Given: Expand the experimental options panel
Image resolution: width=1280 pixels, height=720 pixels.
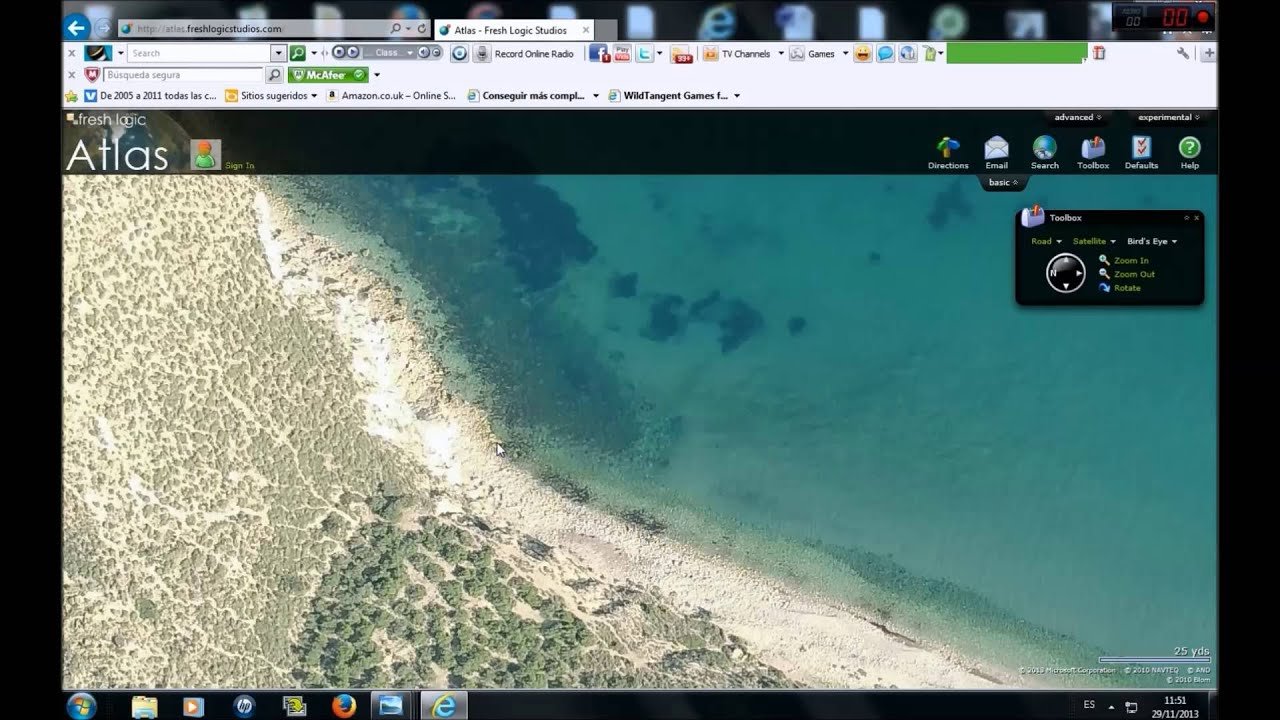Looking at the screenshot, I should (1168, 117).
